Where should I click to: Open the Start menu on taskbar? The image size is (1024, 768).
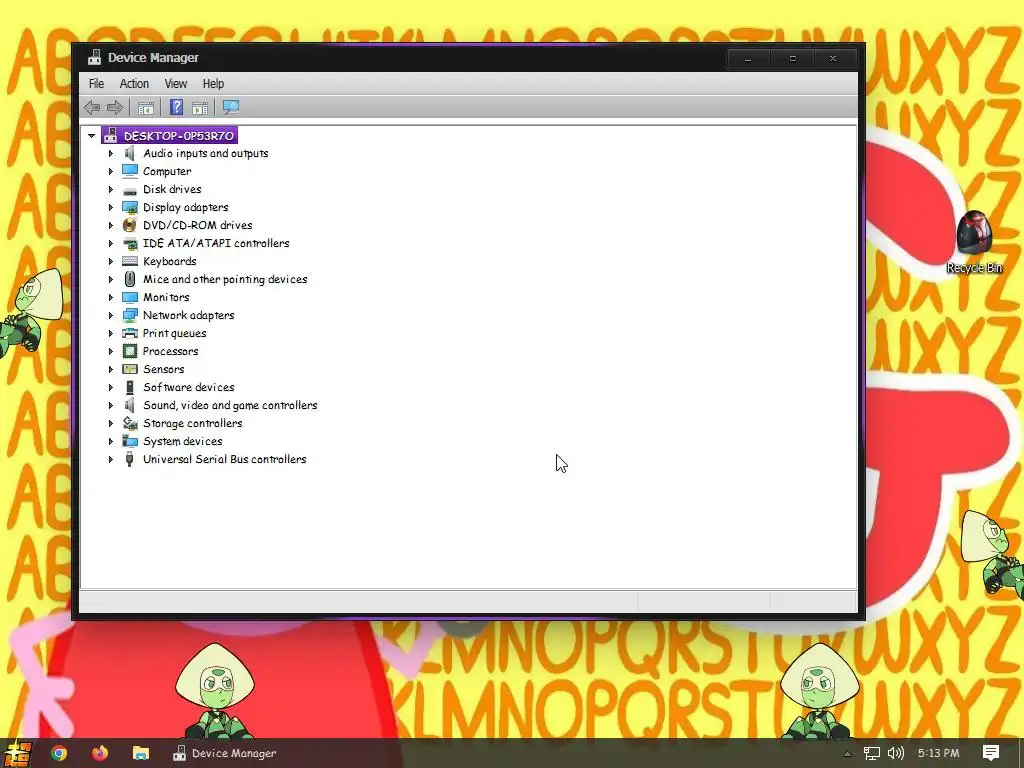pos(18,753)
